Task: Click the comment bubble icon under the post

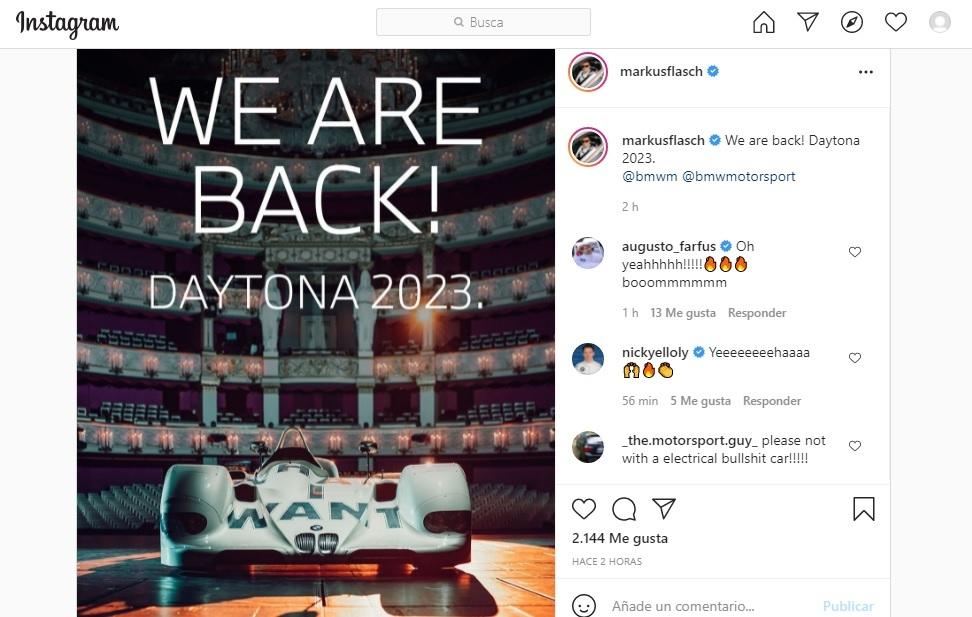Action: pos(624,509)
